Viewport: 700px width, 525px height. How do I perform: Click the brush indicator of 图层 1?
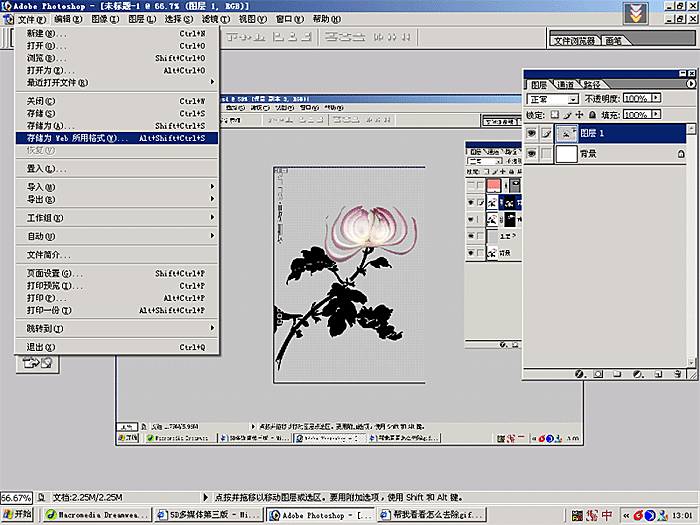click(x=546, y=133)
